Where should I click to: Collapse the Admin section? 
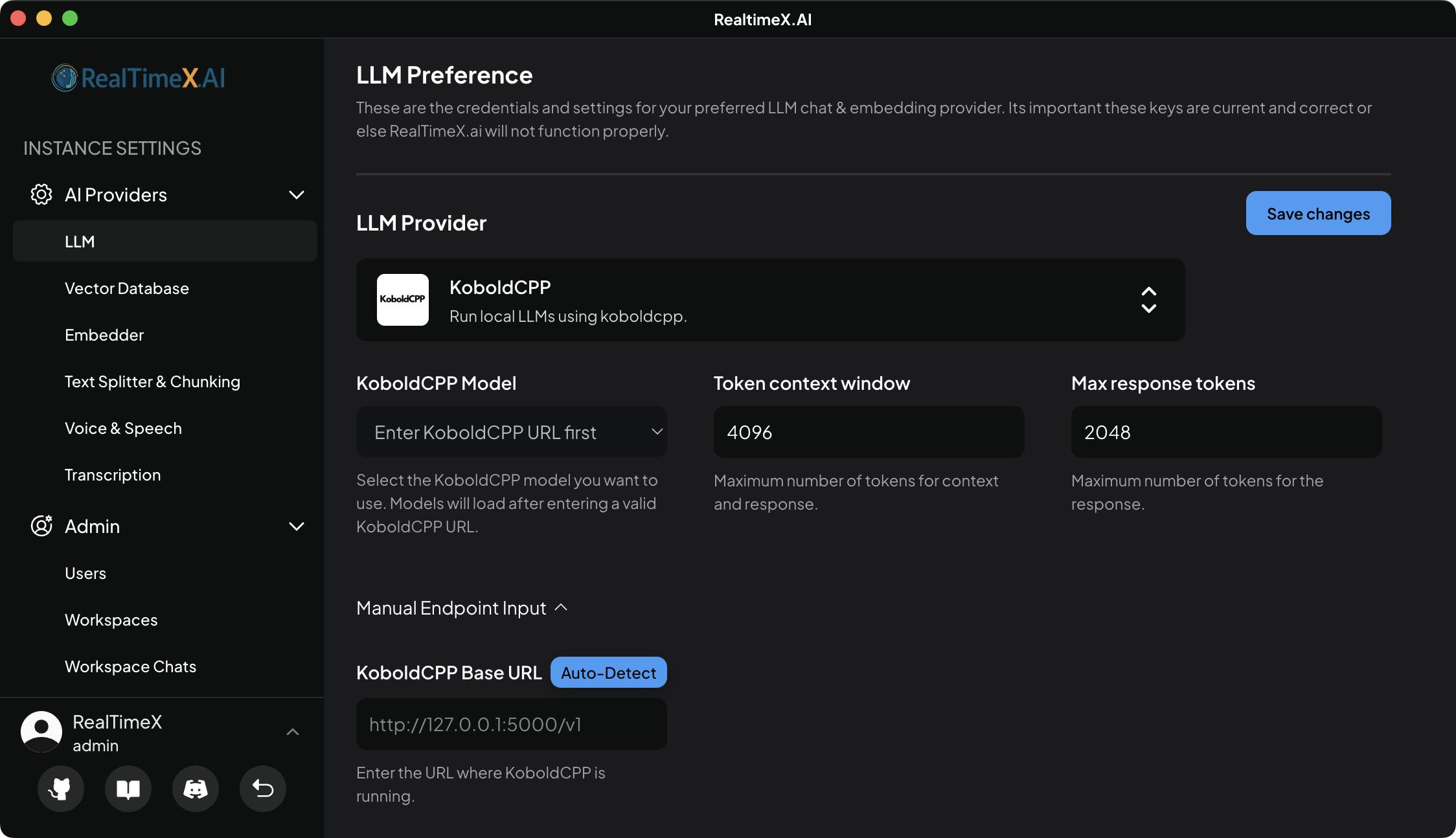click(297, 526)
